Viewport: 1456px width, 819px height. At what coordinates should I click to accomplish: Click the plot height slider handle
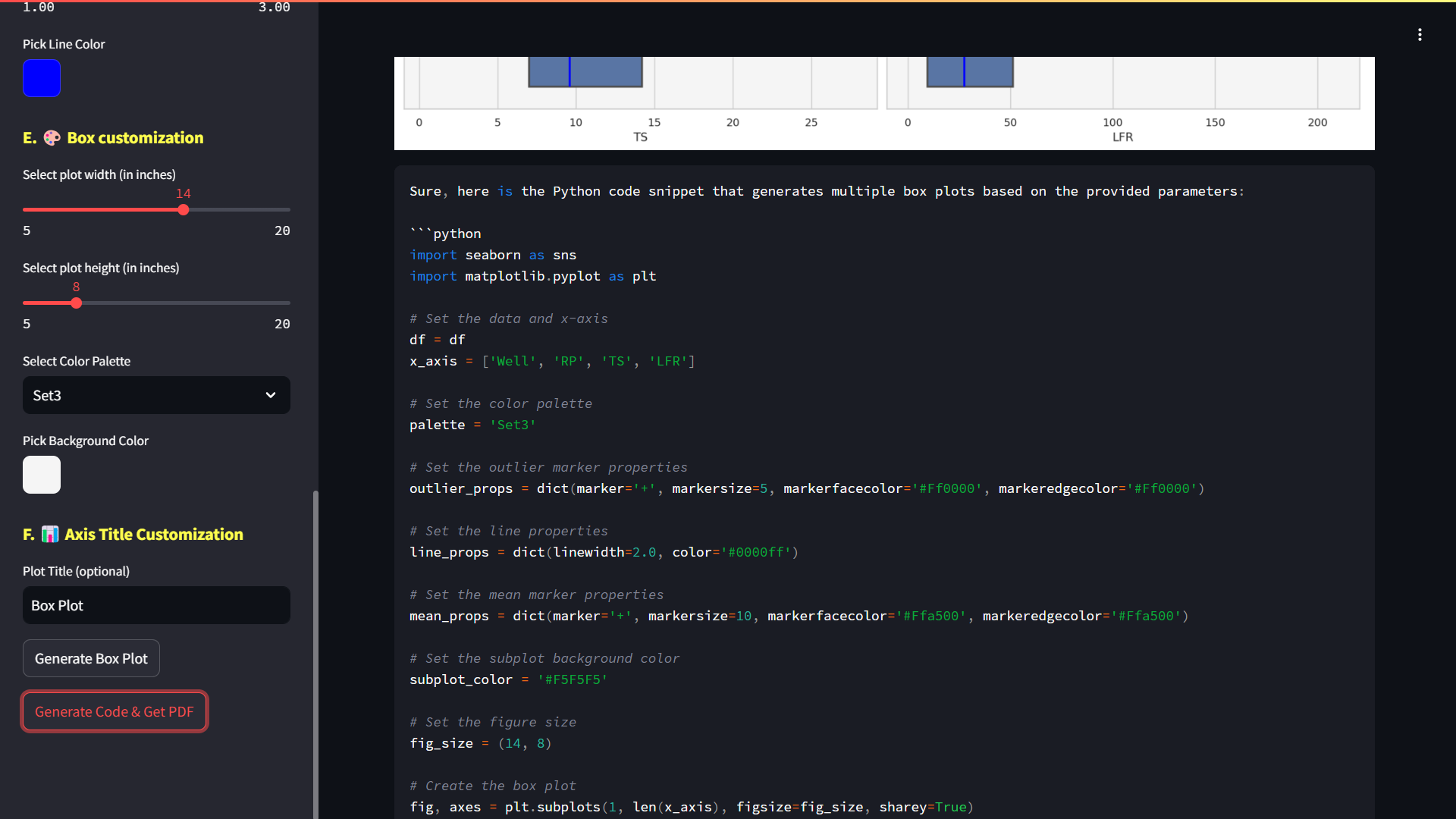point(77,303)
